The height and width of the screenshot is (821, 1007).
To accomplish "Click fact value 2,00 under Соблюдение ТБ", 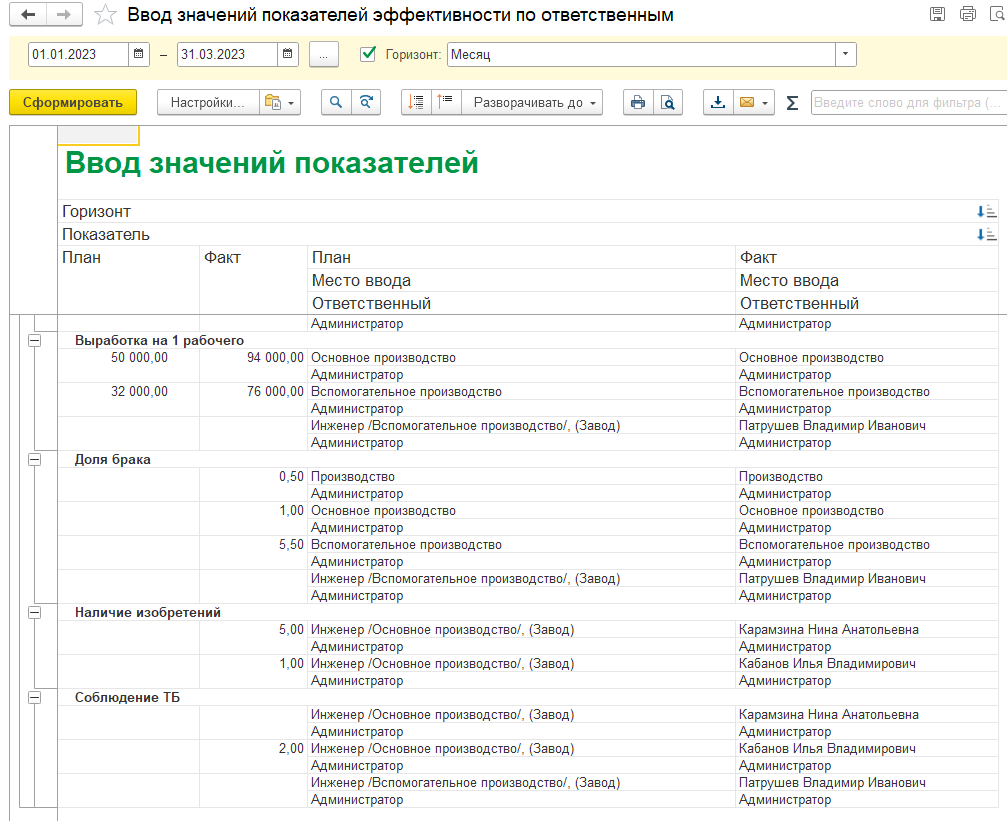I will tap(292, 748).
